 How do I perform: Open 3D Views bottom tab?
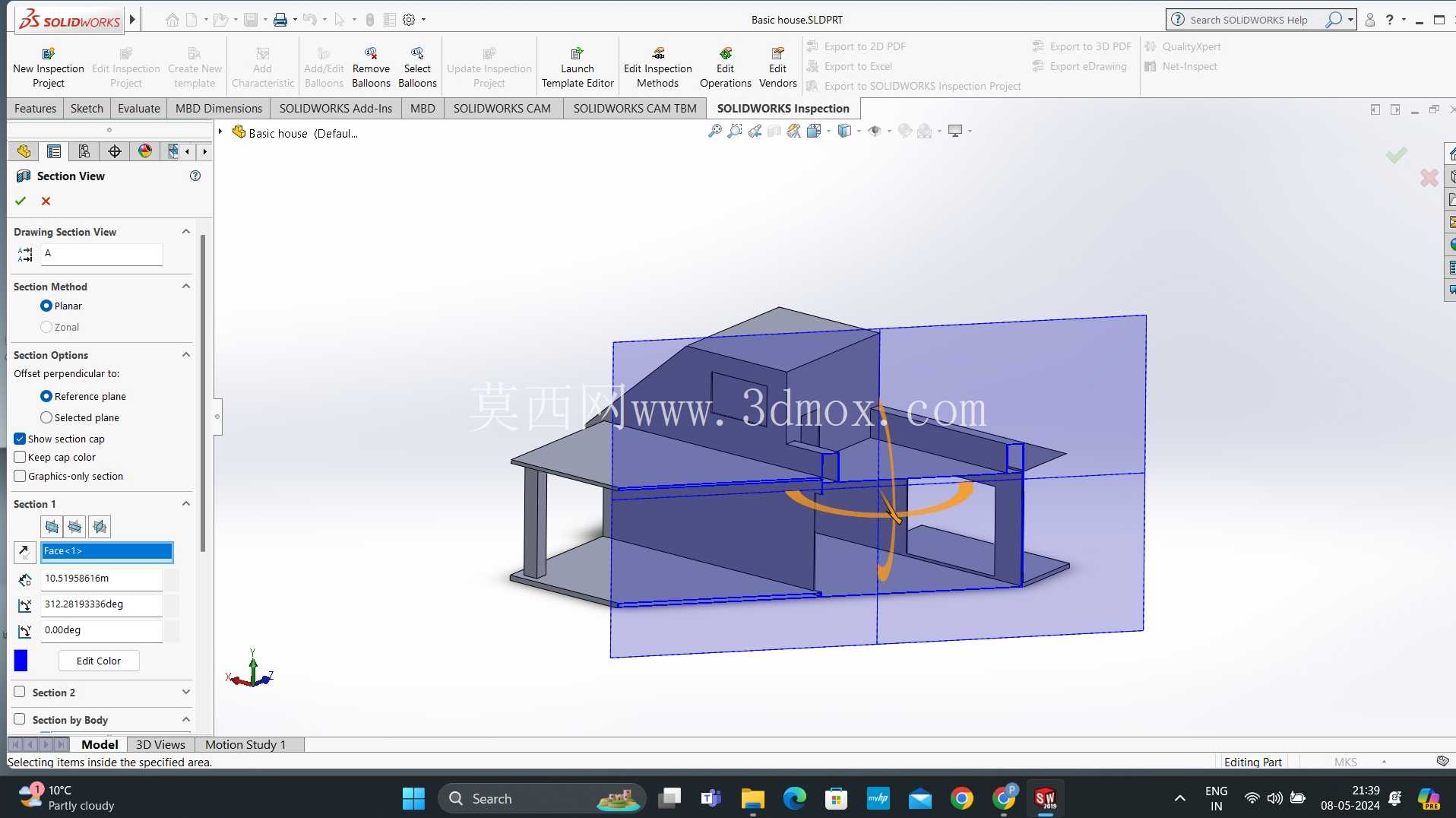pos(160,744)
